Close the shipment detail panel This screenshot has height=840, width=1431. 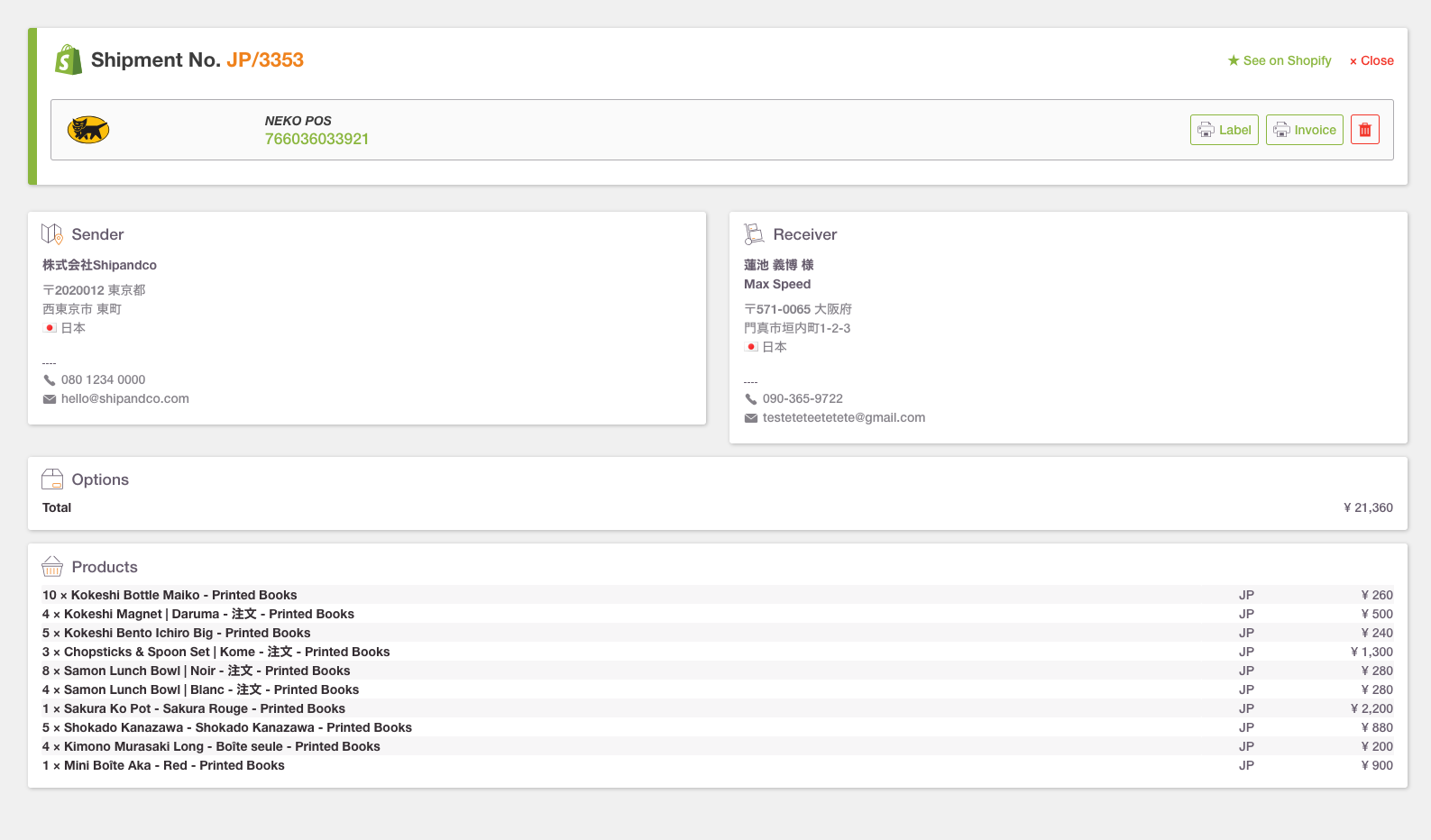(x=1371, y=60)
